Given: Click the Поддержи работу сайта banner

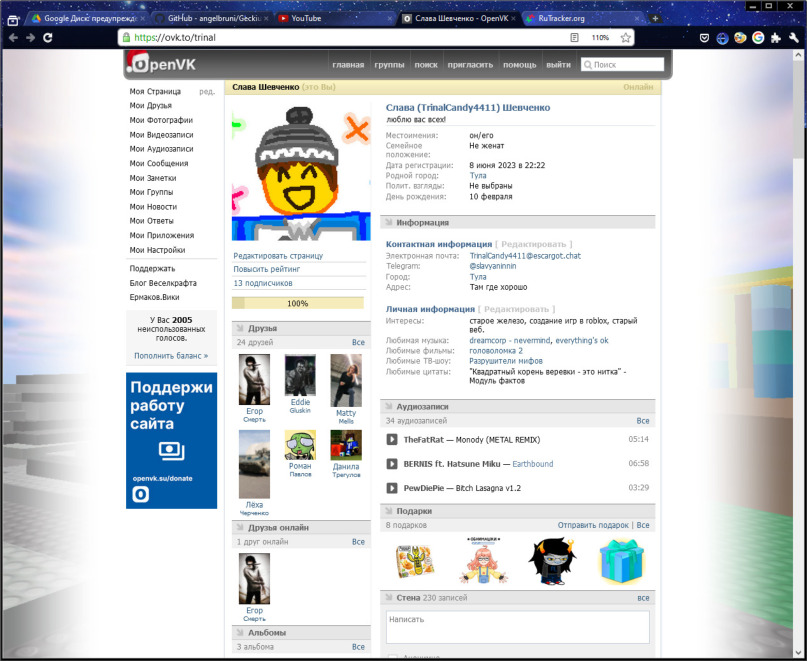Looking at the screenshot, I should pos(171,441).
